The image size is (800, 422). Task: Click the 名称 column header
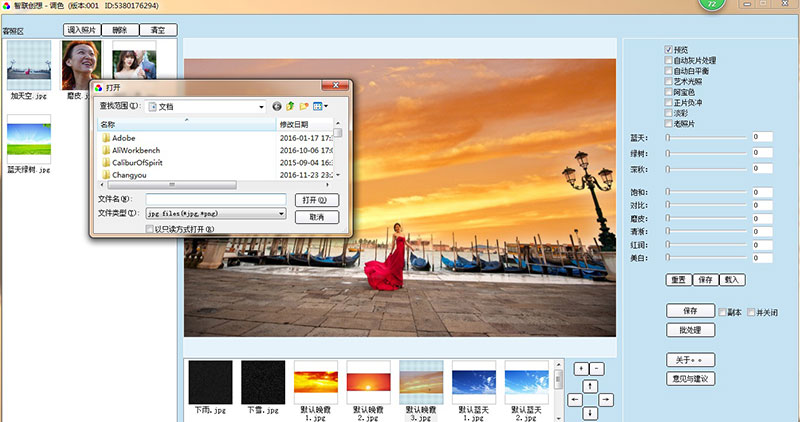pyautogui.click(x=187, y=125)
